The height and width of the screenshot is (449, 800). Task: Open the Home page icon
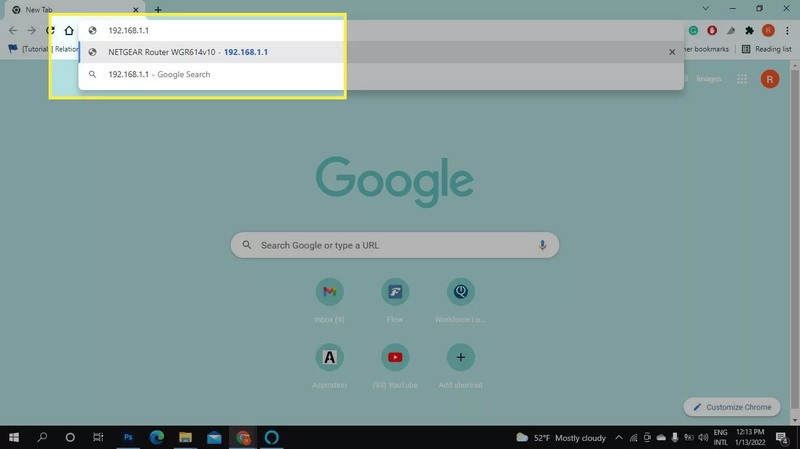pos(69,31)
